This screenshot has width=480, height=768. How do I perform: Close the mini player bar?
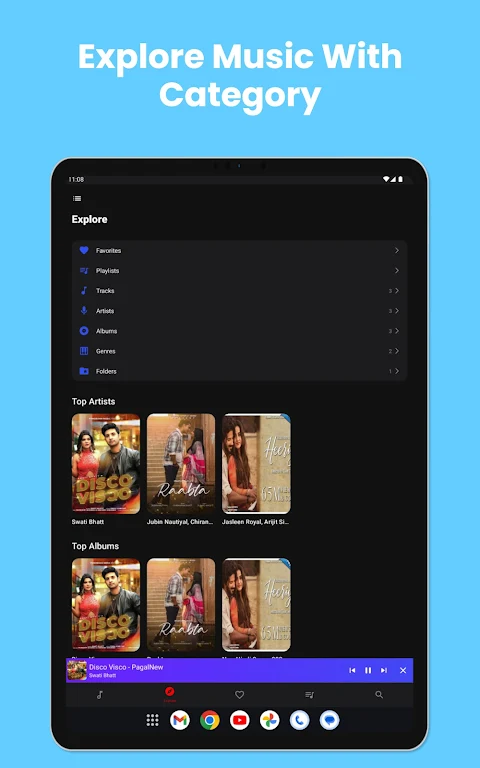403,670
